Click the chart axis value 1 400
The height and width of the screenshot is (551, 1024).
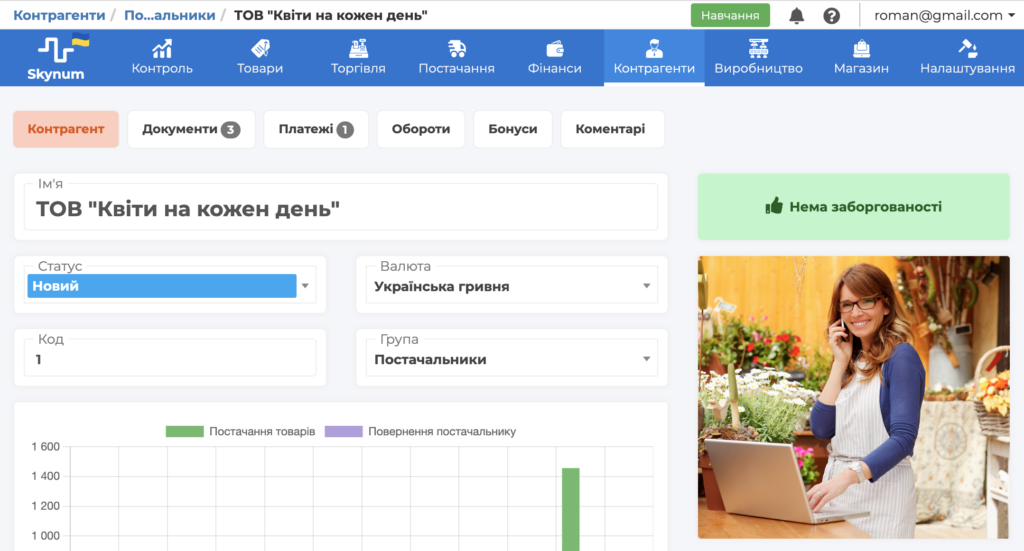(46, 476)
